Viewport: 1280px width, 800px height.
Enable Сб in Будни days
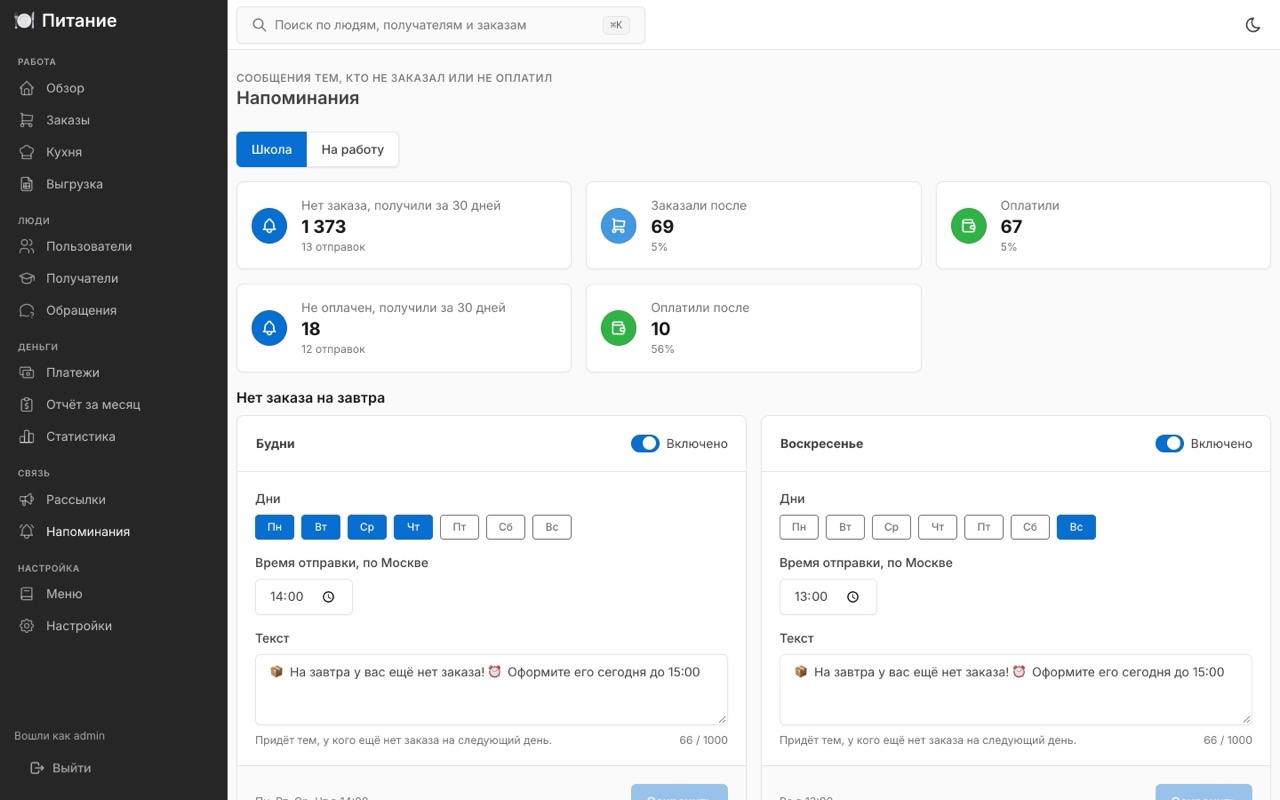tap(506, 527)
